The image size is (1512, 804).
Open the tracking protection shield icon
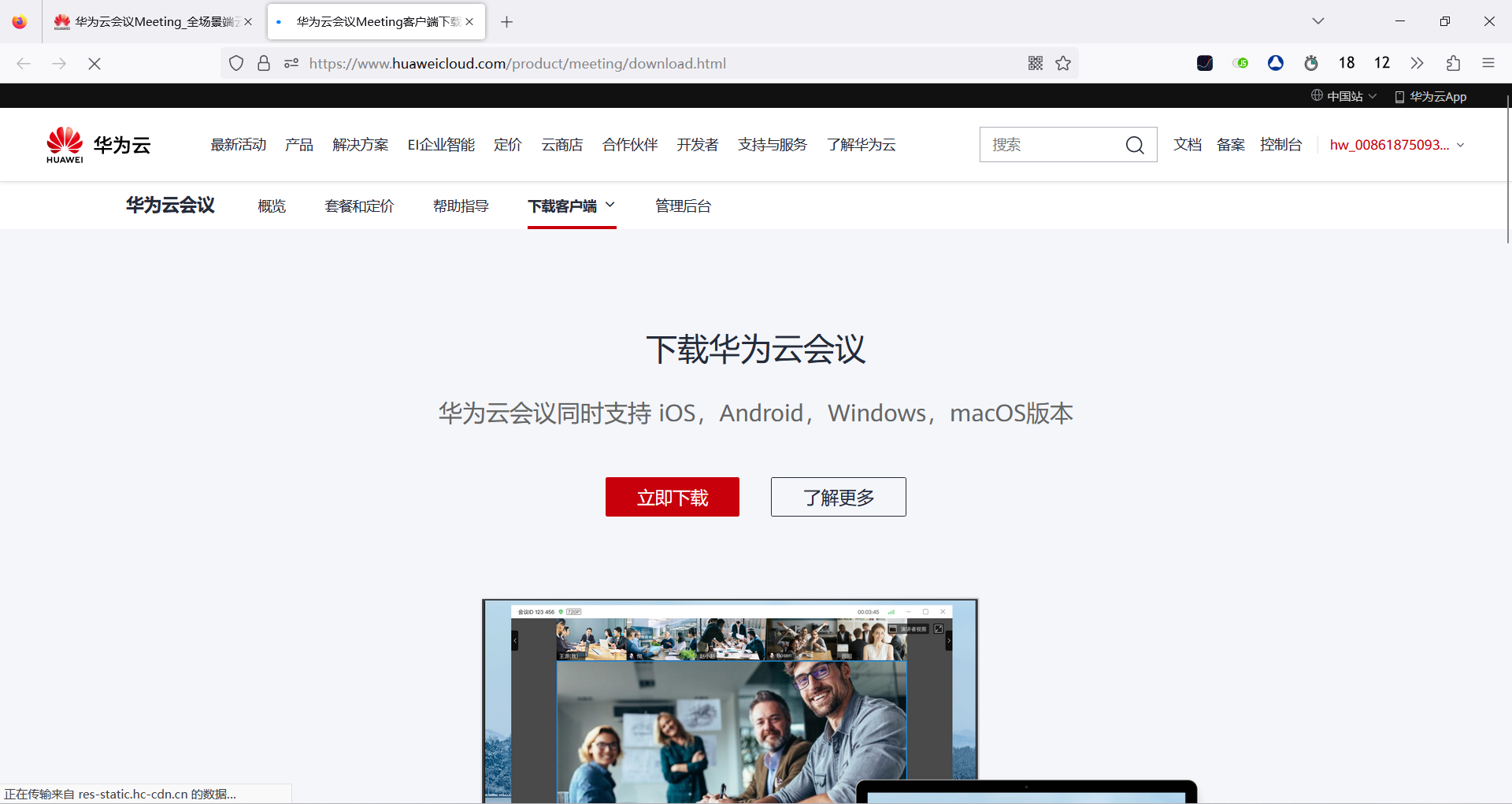(x=236, y=64)
